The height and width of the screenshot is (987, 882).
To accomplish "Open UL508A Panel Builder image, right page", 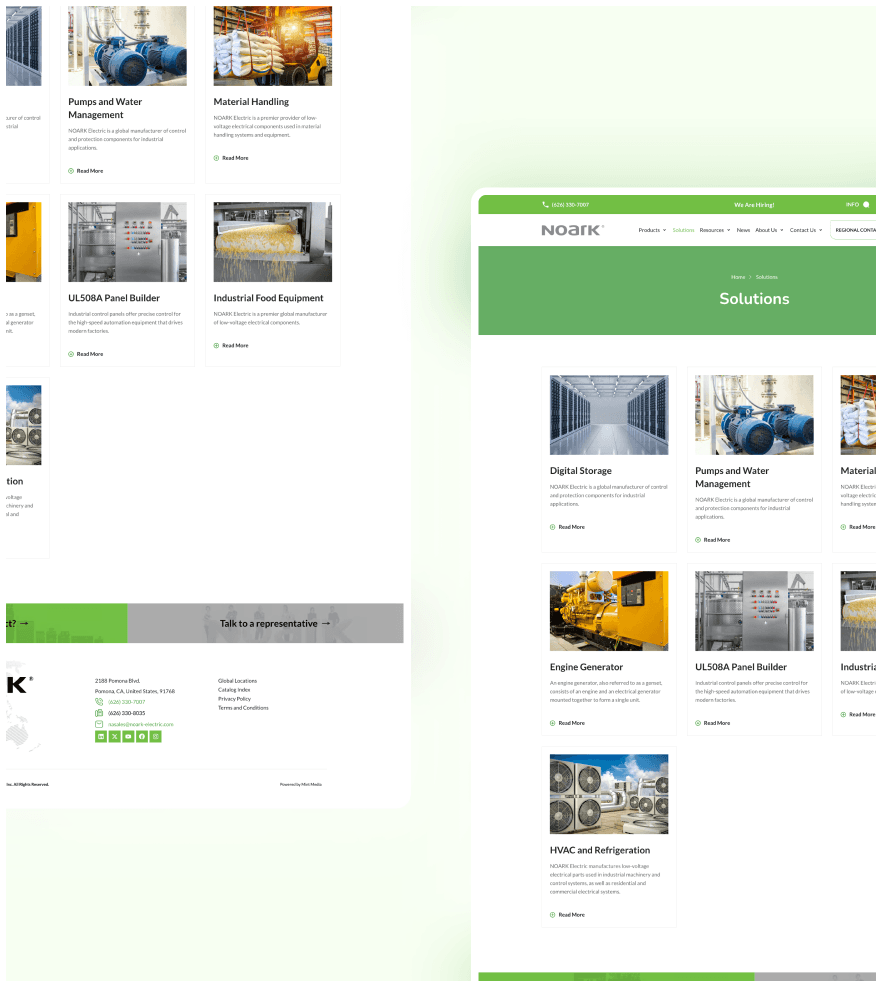I will pos(754,611).
